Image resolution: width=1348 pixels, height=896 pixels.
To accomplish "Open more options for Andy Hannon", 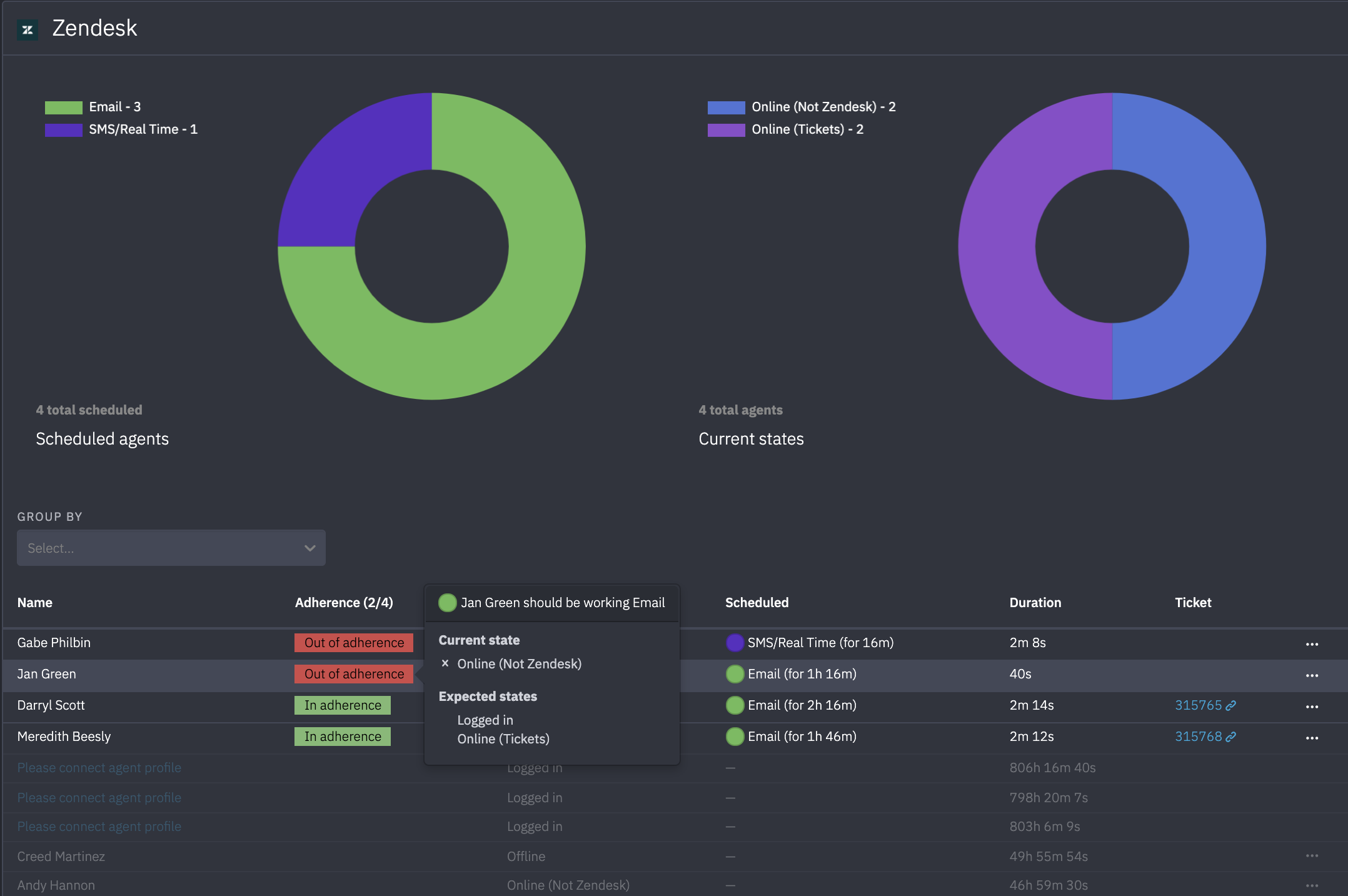I will point(1312,885).
